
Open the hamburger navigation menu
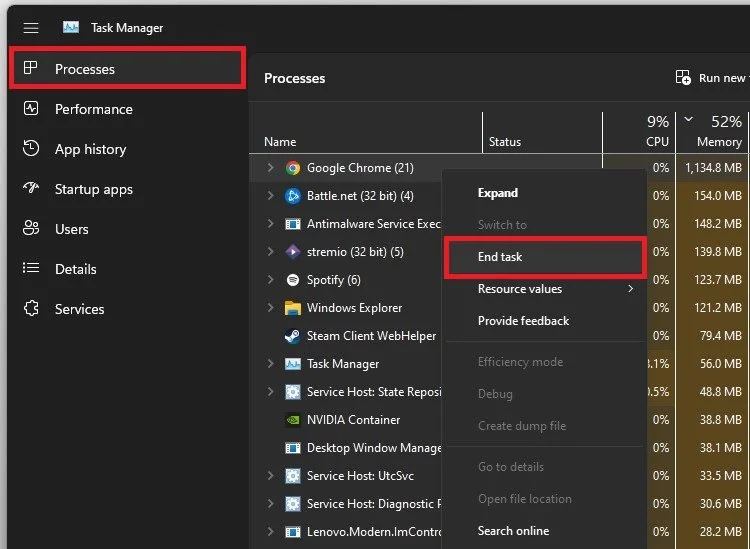31,28
